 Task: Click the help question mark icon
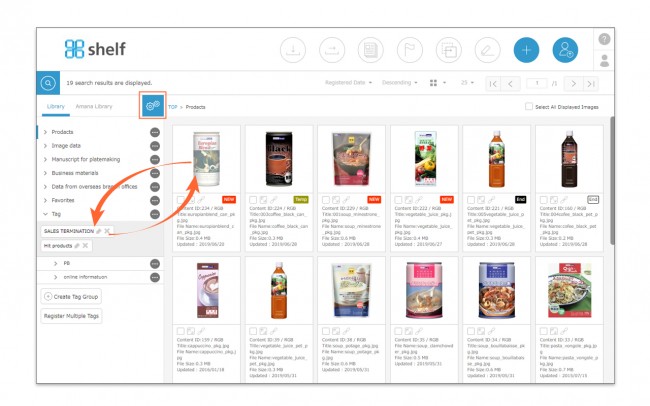coord(604,39)
